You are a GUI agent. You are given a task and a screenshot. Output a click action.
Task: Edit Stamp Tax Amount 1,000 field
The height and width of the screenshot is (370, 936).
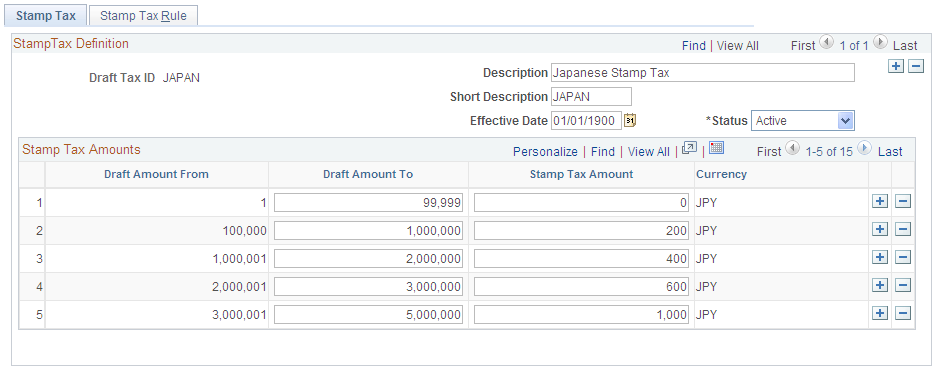581,314
